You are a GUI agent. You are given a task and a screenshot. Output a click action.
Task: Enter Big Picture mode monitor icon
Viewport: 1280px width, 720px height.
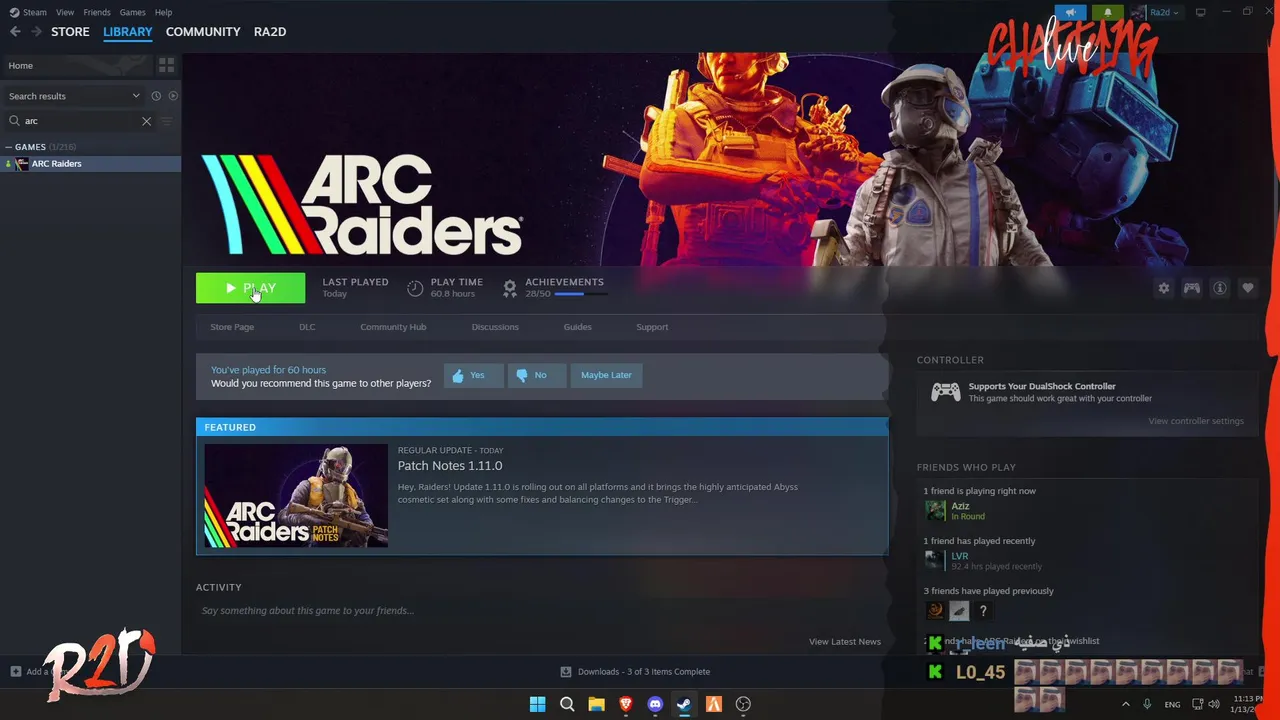[x=1201, y=12]
